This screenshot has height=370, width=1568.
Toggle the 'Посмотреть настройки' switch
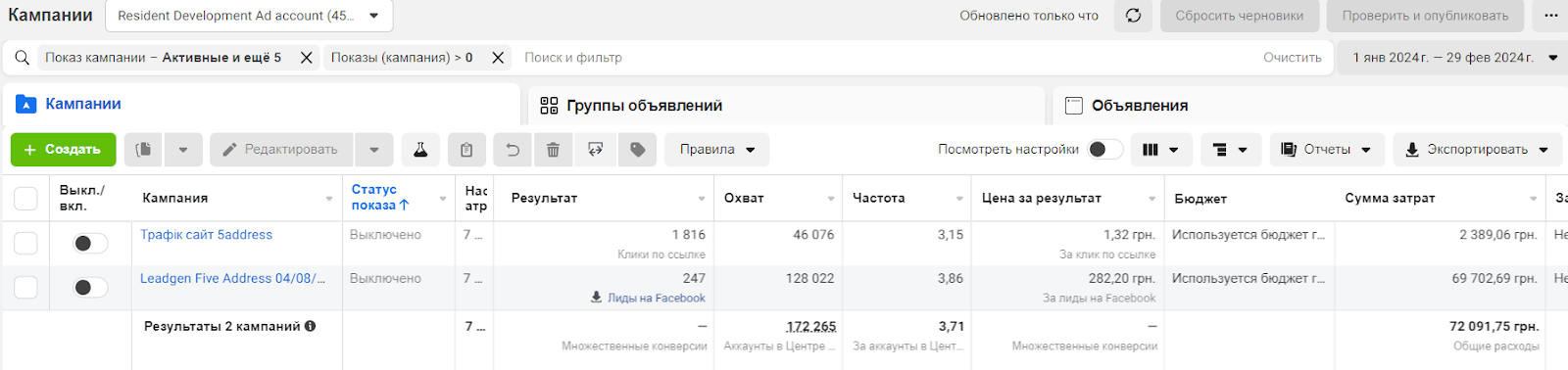tap(1106, 150)
